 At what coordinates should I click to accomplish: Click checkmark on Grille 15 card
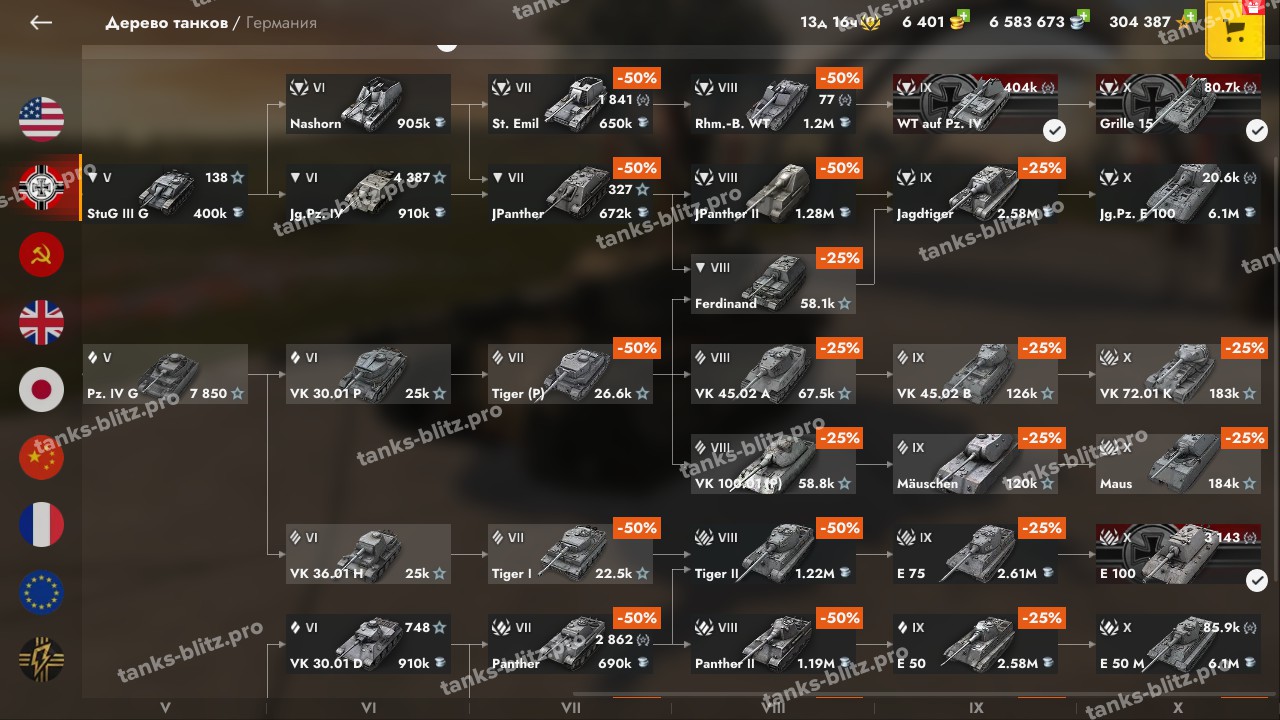pyautogui.click(x=1257, y=130)
